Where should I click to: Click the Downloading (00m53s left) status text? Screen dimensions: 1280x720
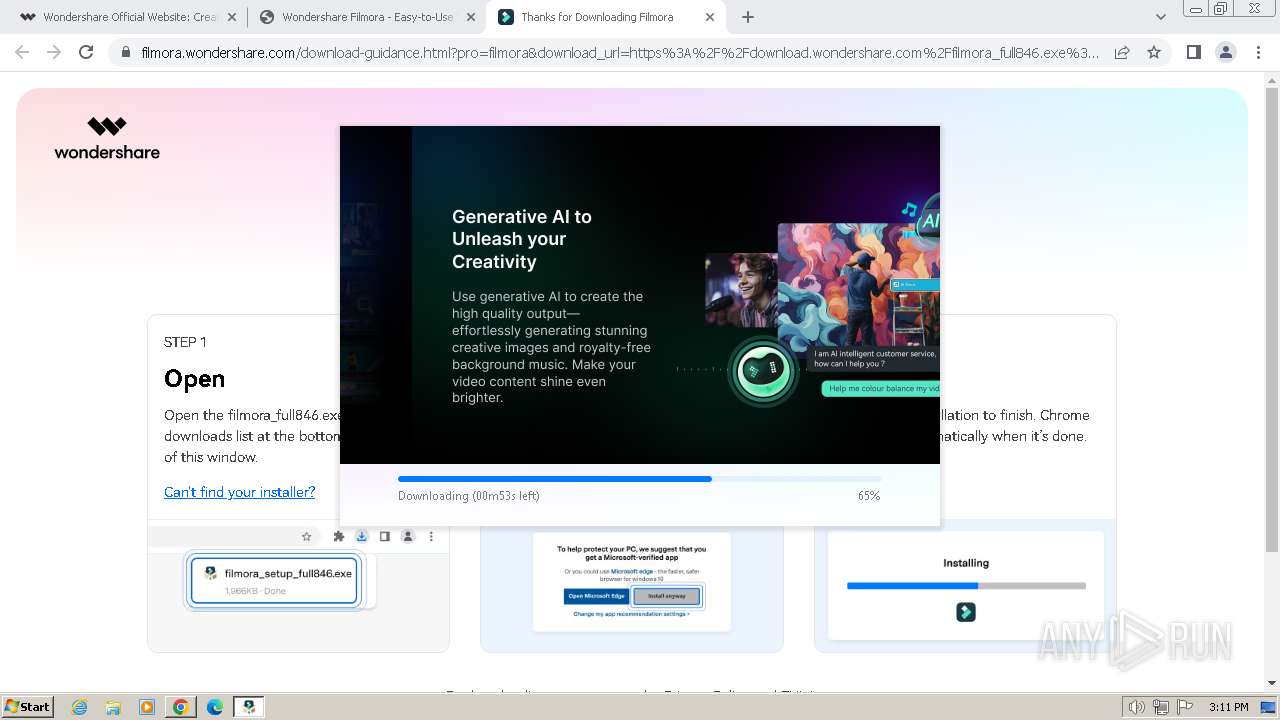click(468, 496)
